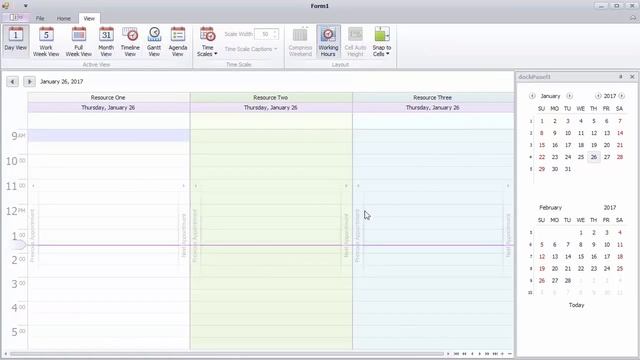Open the application menu button
640x360 pixels.
point(16,18)
